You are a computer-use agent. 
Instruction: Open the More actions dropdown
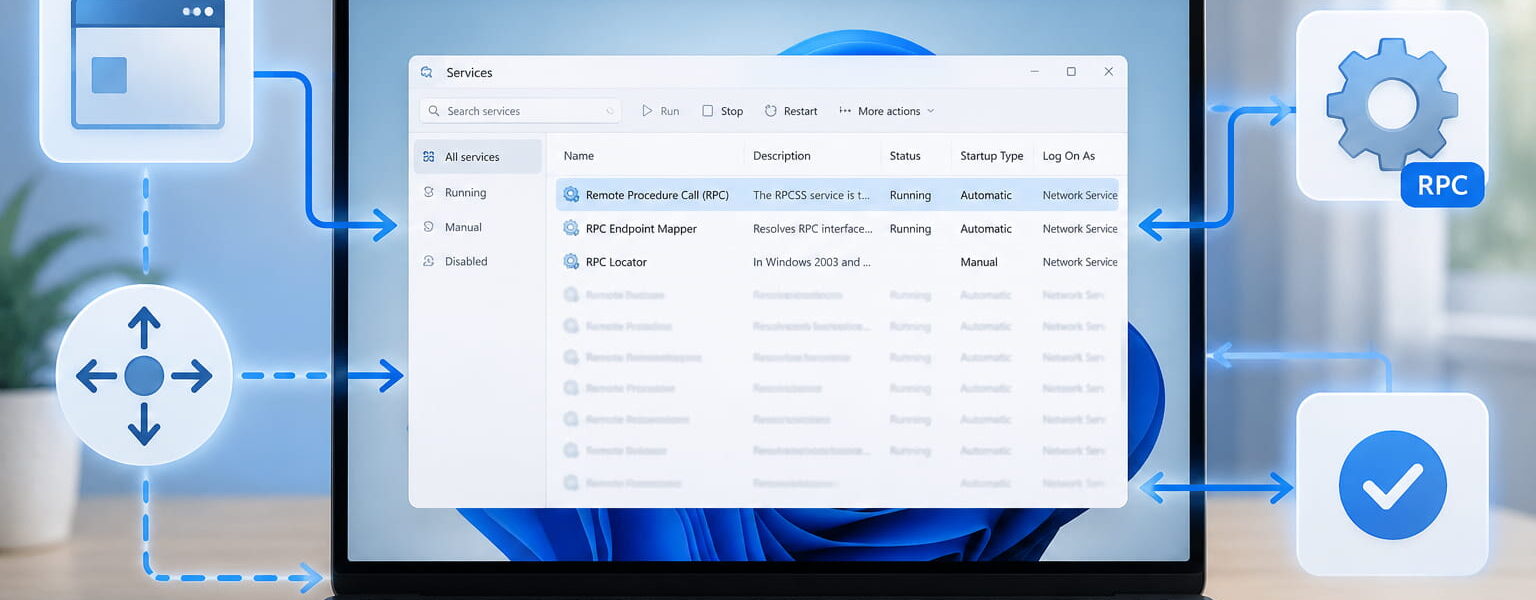pos(886,111)
